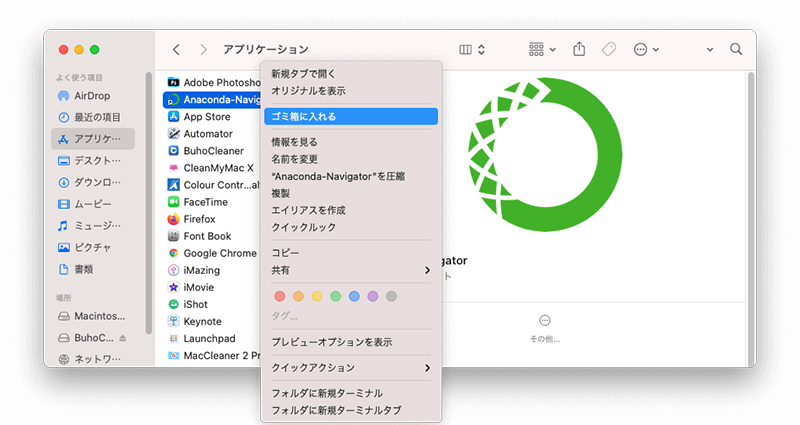The width and height of the screenshot is (800, 425).
Task: Go back with the left chevron
Action: point(176,49)
